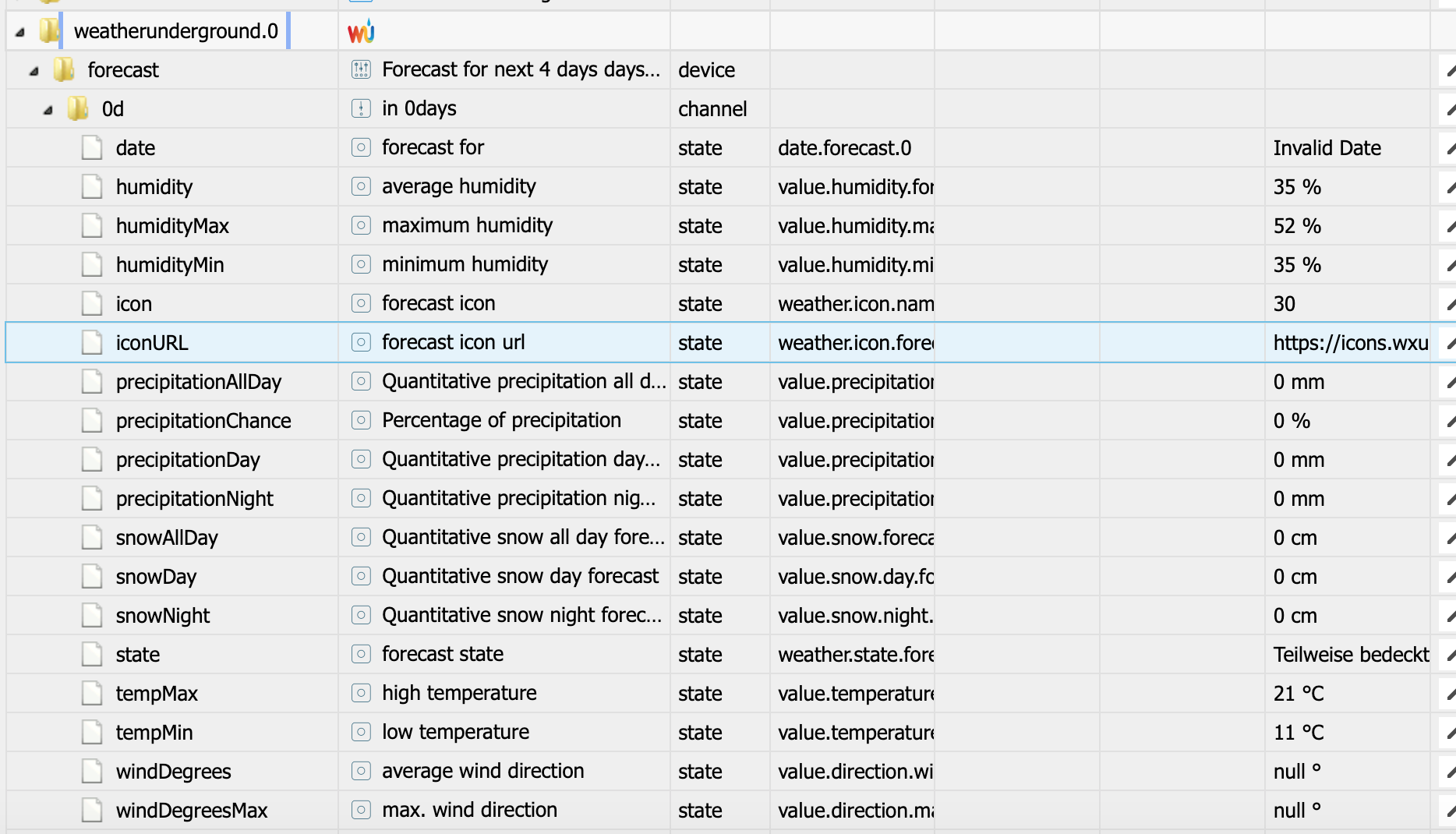Click the state icon beside high temperature
Screen dimensions: 1456x834
point(361,693)
